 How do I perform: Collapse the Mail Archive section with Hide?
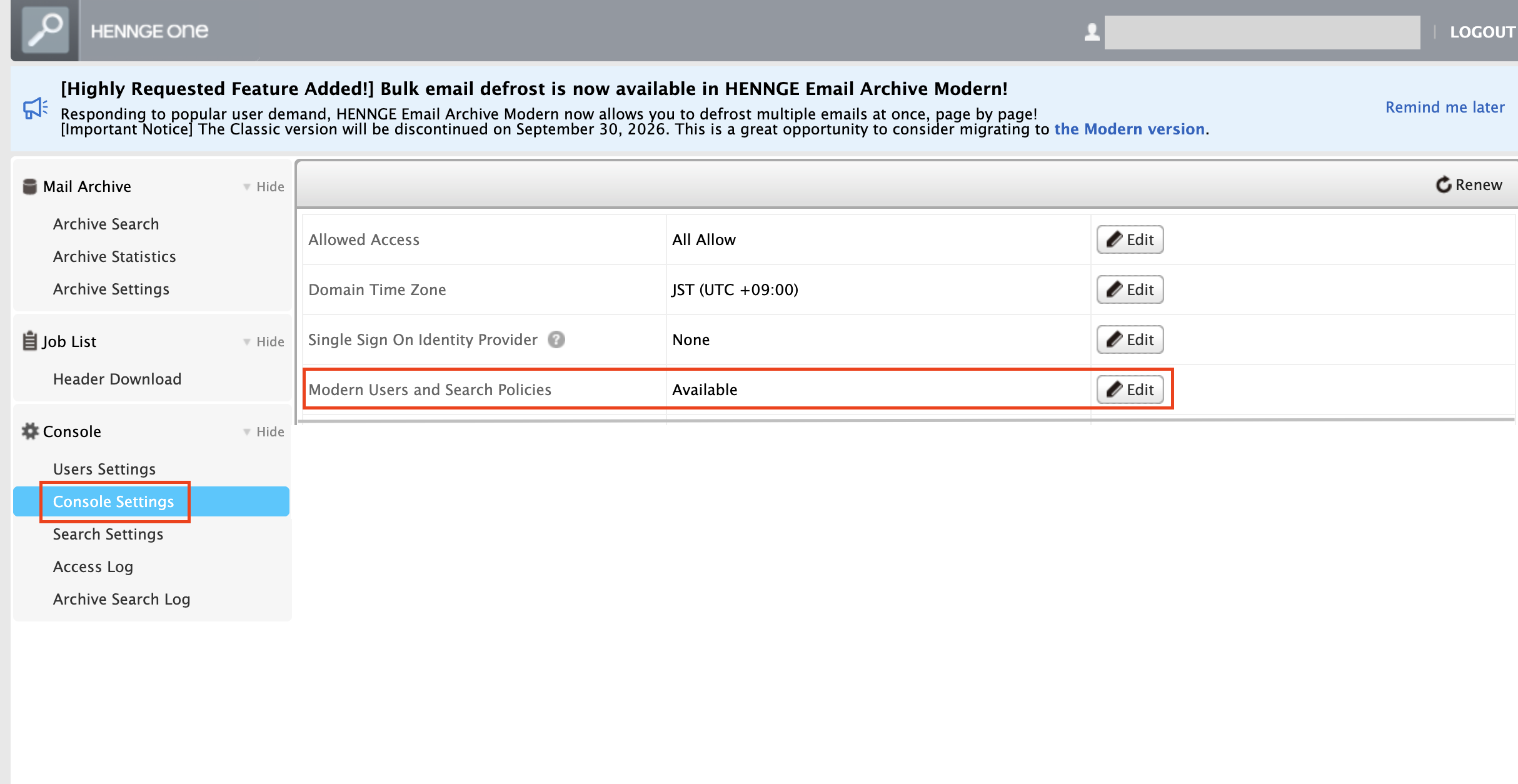264,186
